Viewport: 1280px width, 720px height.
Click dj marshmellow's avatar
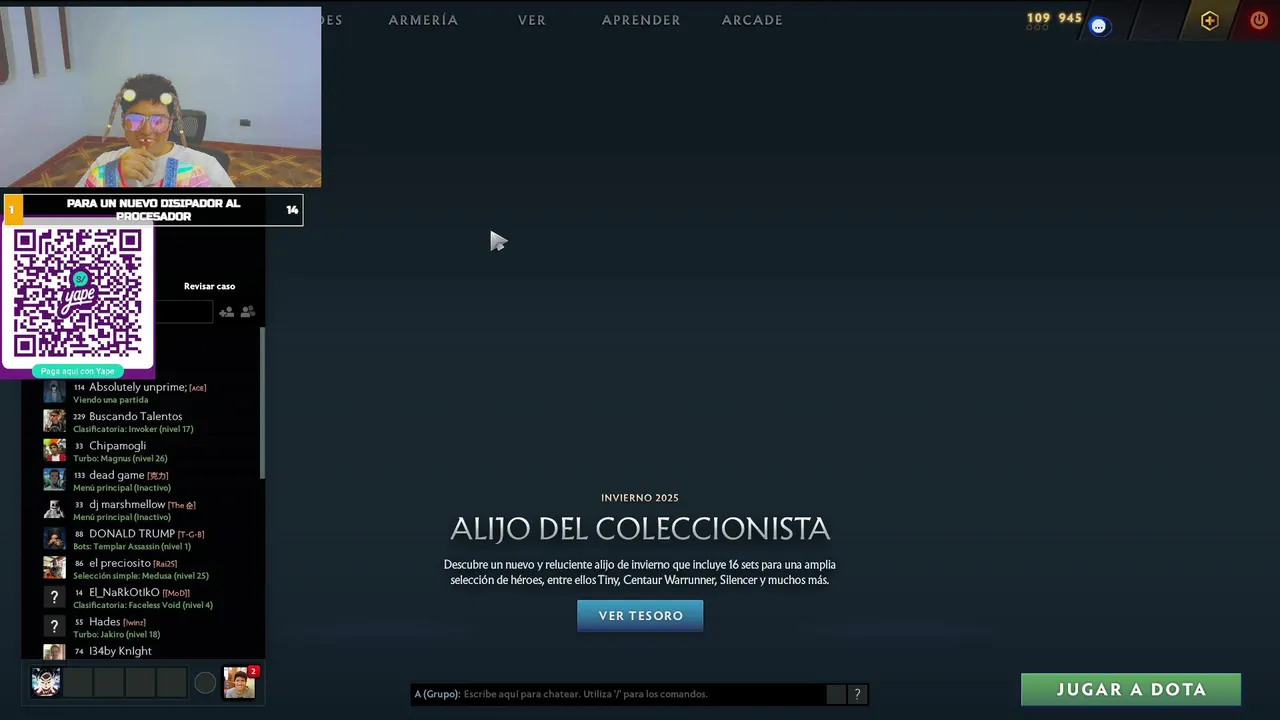click(x=54, y=509)
